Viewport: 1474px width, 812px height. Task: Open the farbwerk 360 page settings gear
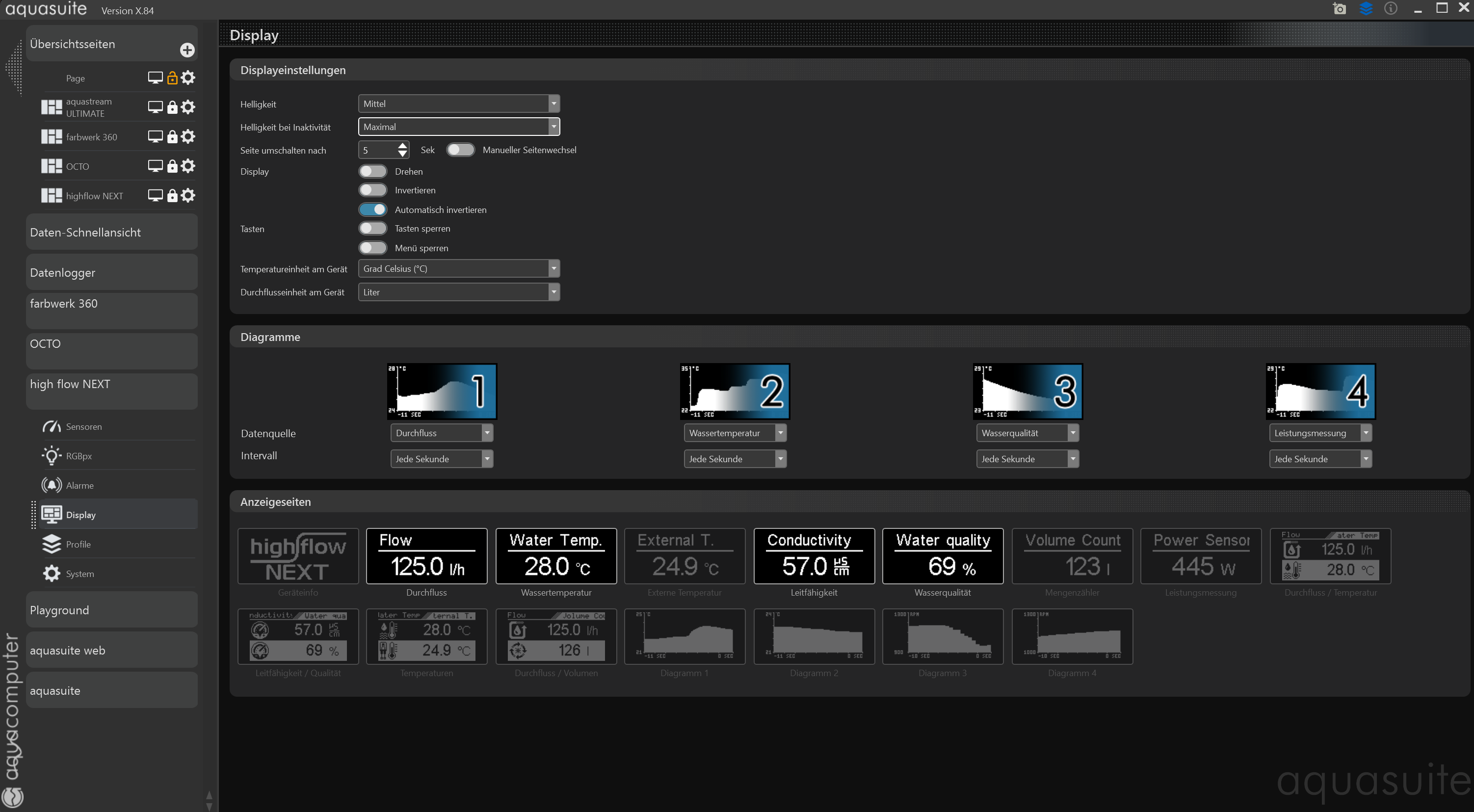(x=188, y=137)
